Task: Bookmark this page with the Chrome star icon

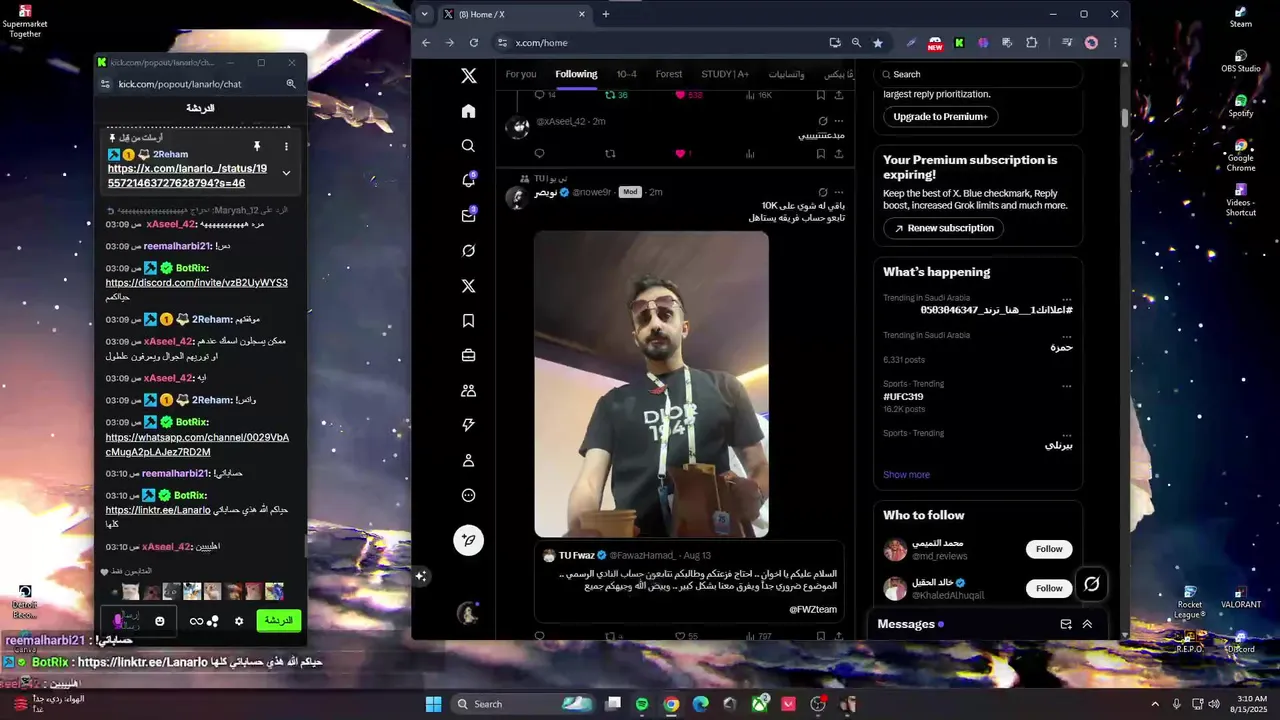Action: pos(878,43)
